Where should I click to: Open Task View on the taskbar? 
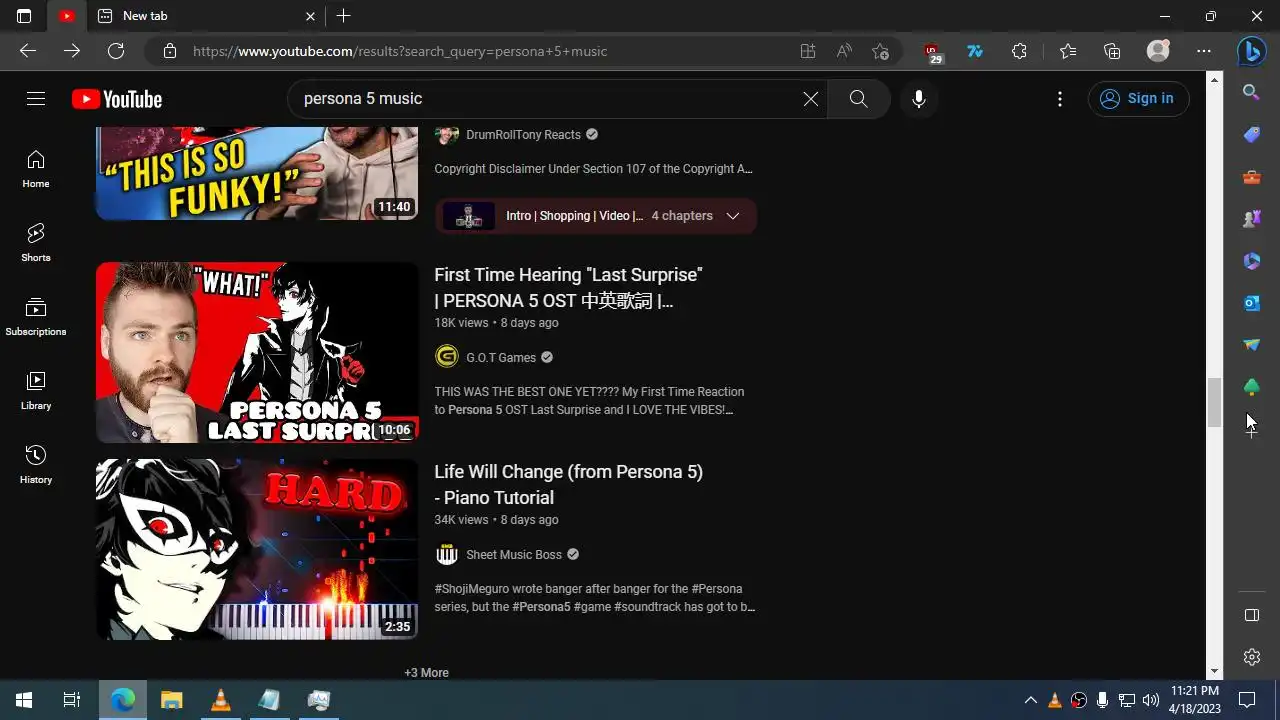pyautogui.click(x=72, y=700)
